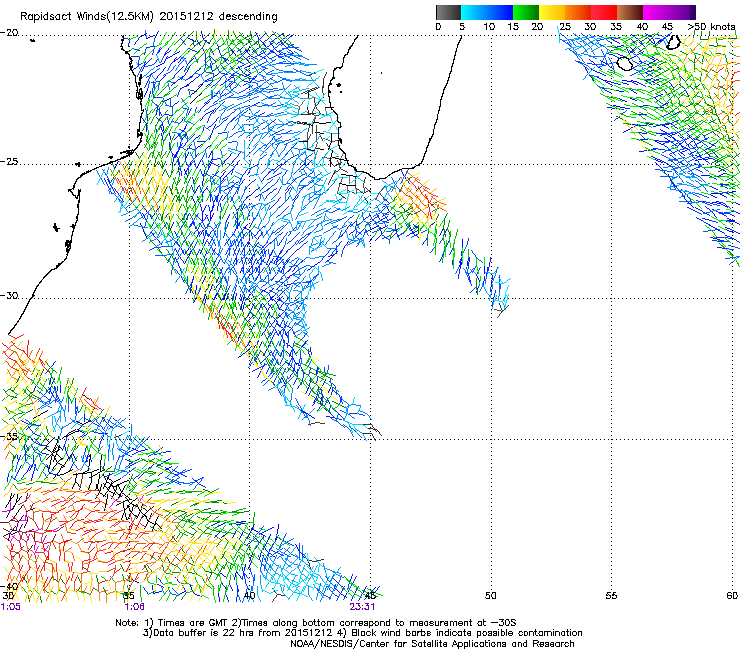Viewport: 740px width, 650px height.
Task: Click the '-35' latitude label
Action: point(9,437)
